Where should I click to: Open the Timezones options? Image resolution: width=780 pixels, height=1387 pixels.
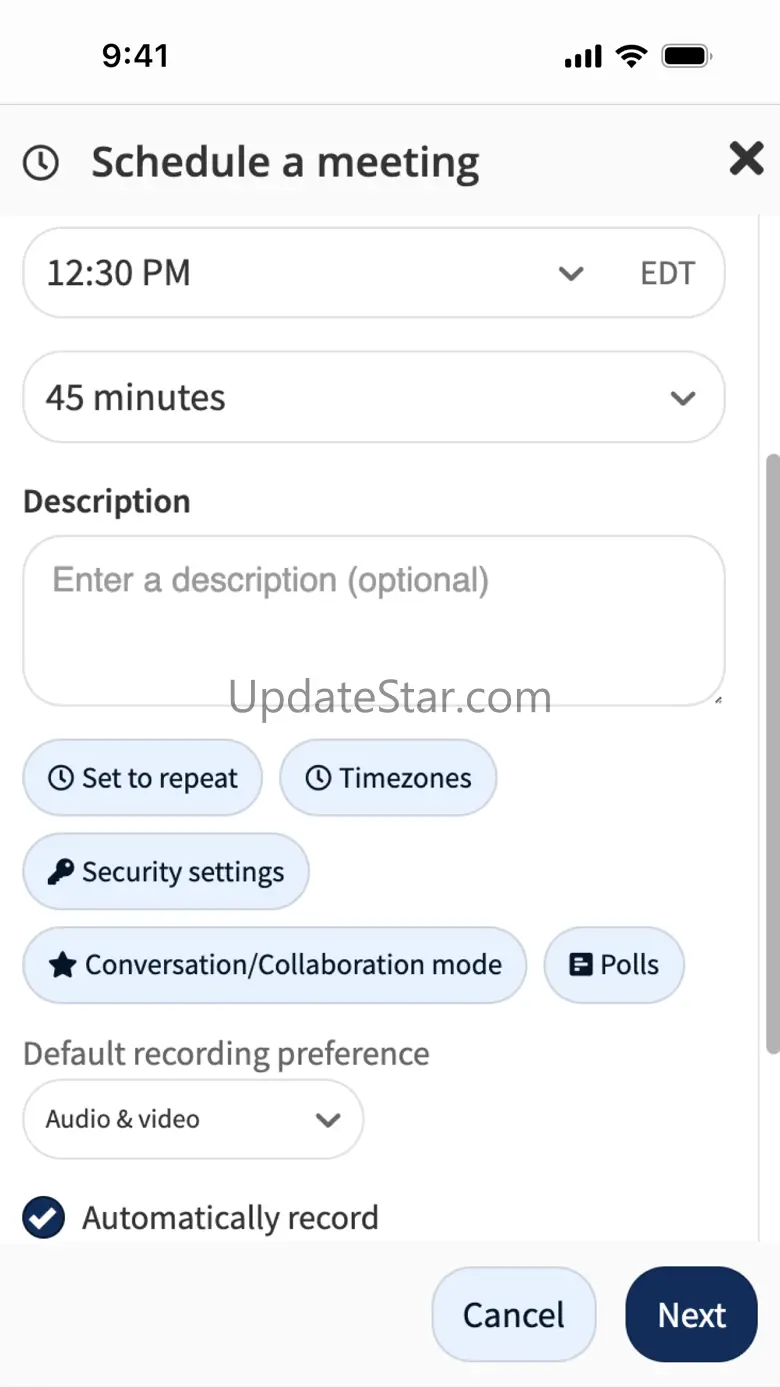(x=388, y=778)
